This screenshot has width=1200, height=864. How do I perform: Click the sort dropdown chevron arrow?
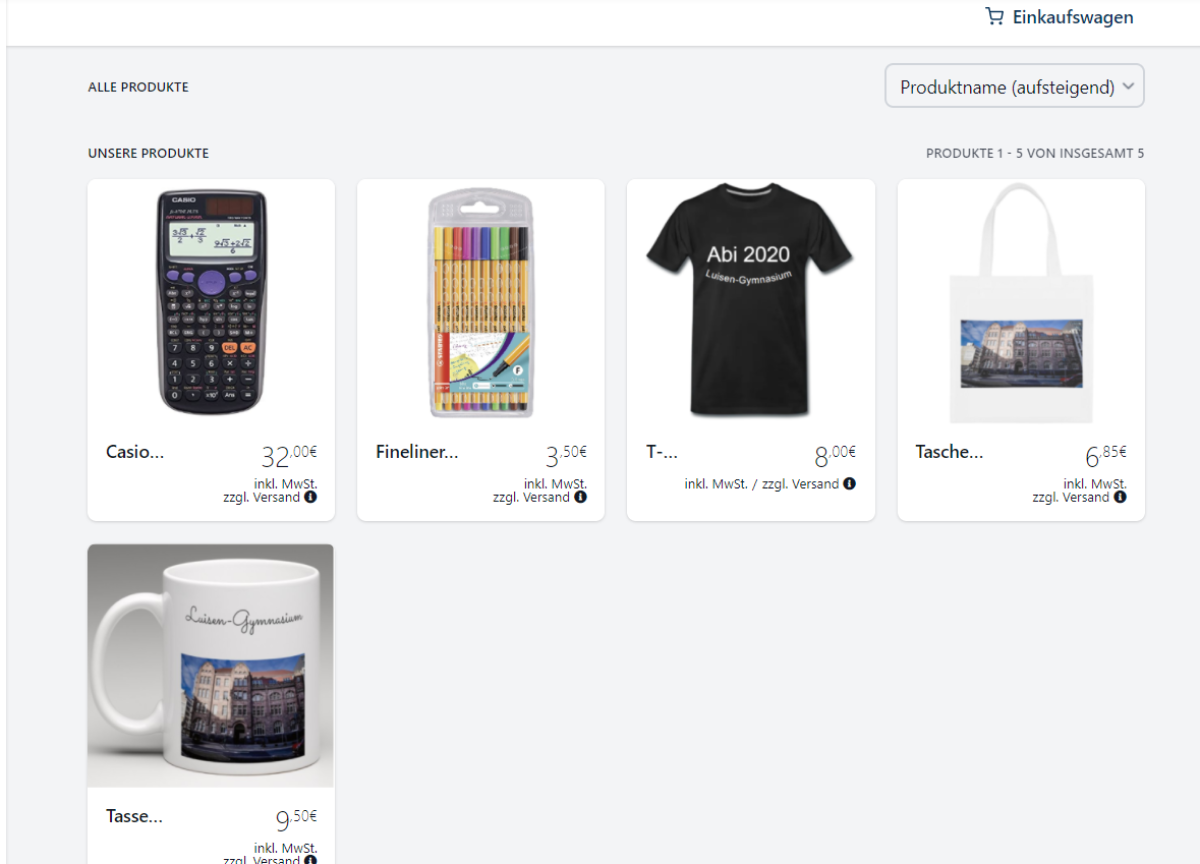point(1128,87)
